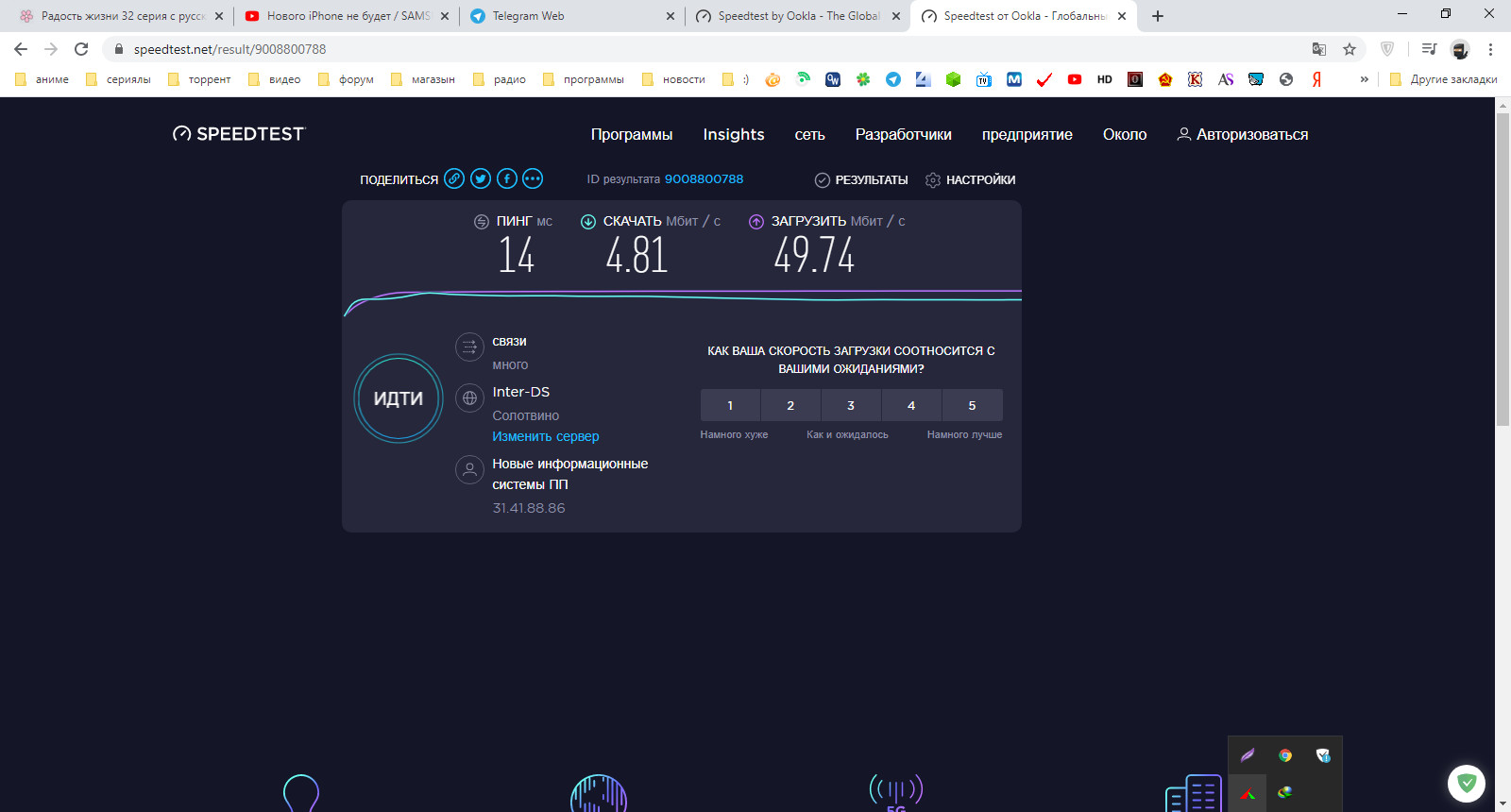Open the предприятие menu item

point(1027,135)
